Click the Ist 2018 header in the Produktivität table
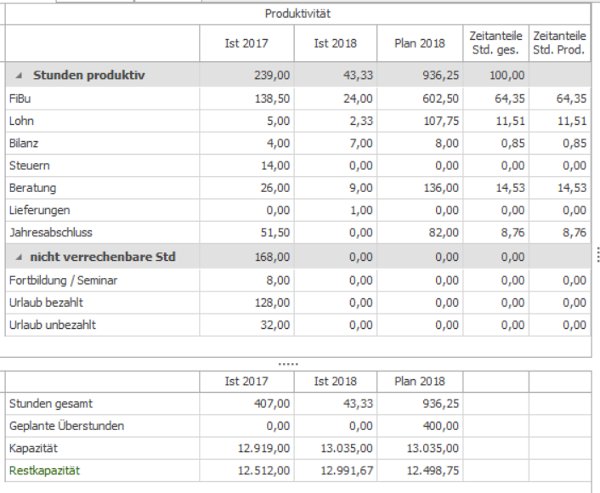The width and height of the screenshot is (600, 493). coord(335,43)
